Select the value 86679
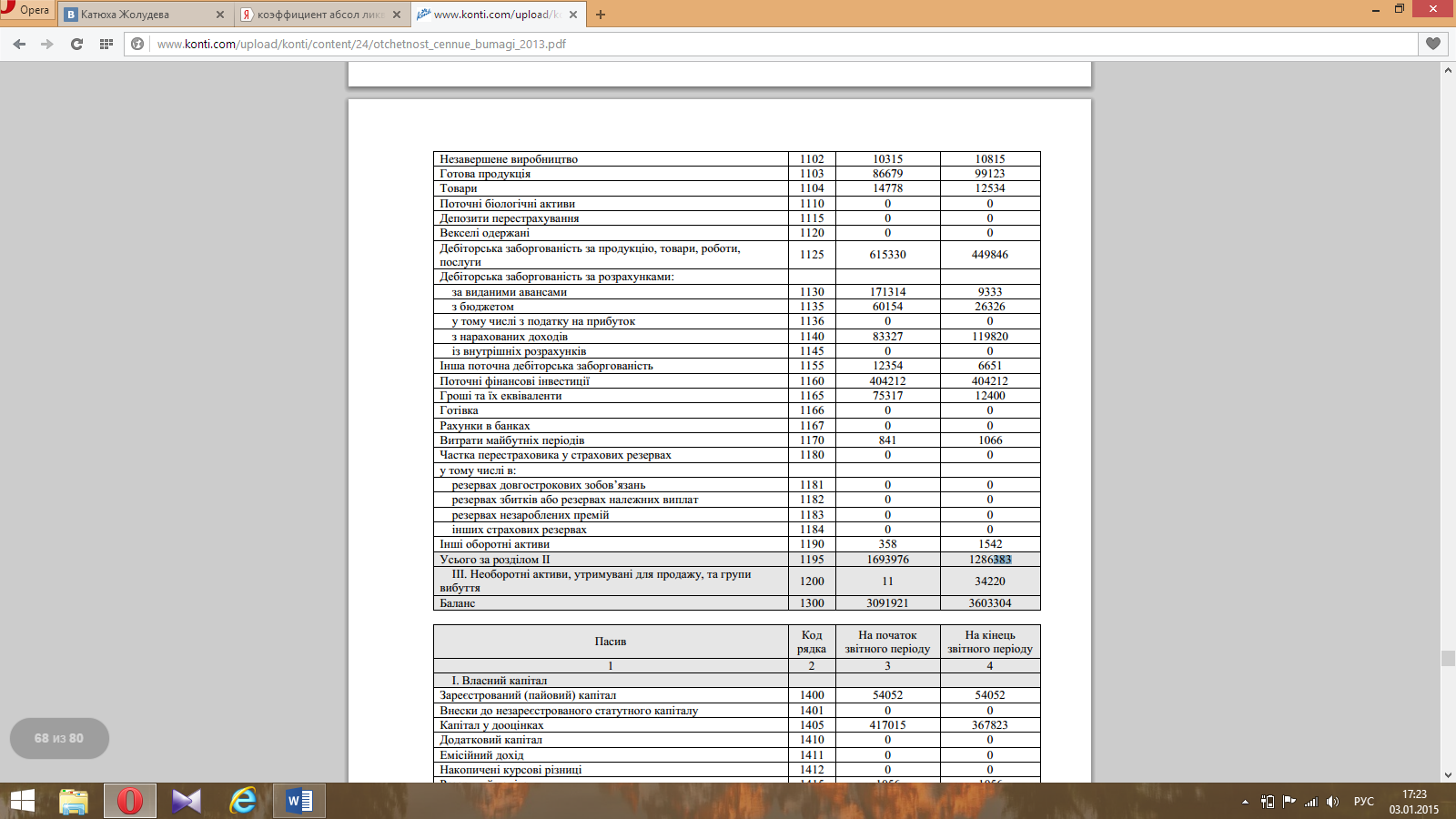This screenshot has width=1456, height=819. pyautogui.click(x=888, y=174)
